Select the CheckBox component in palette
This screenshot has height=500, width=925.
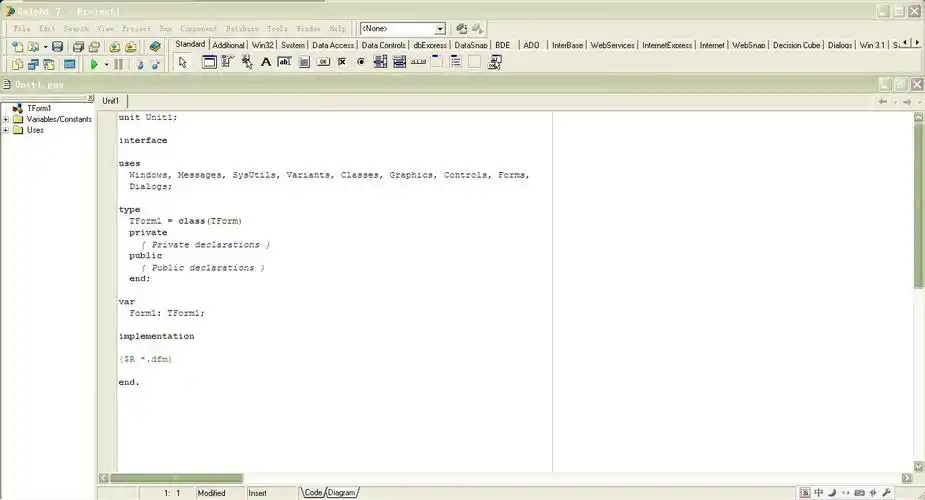(x=342, y=62)
